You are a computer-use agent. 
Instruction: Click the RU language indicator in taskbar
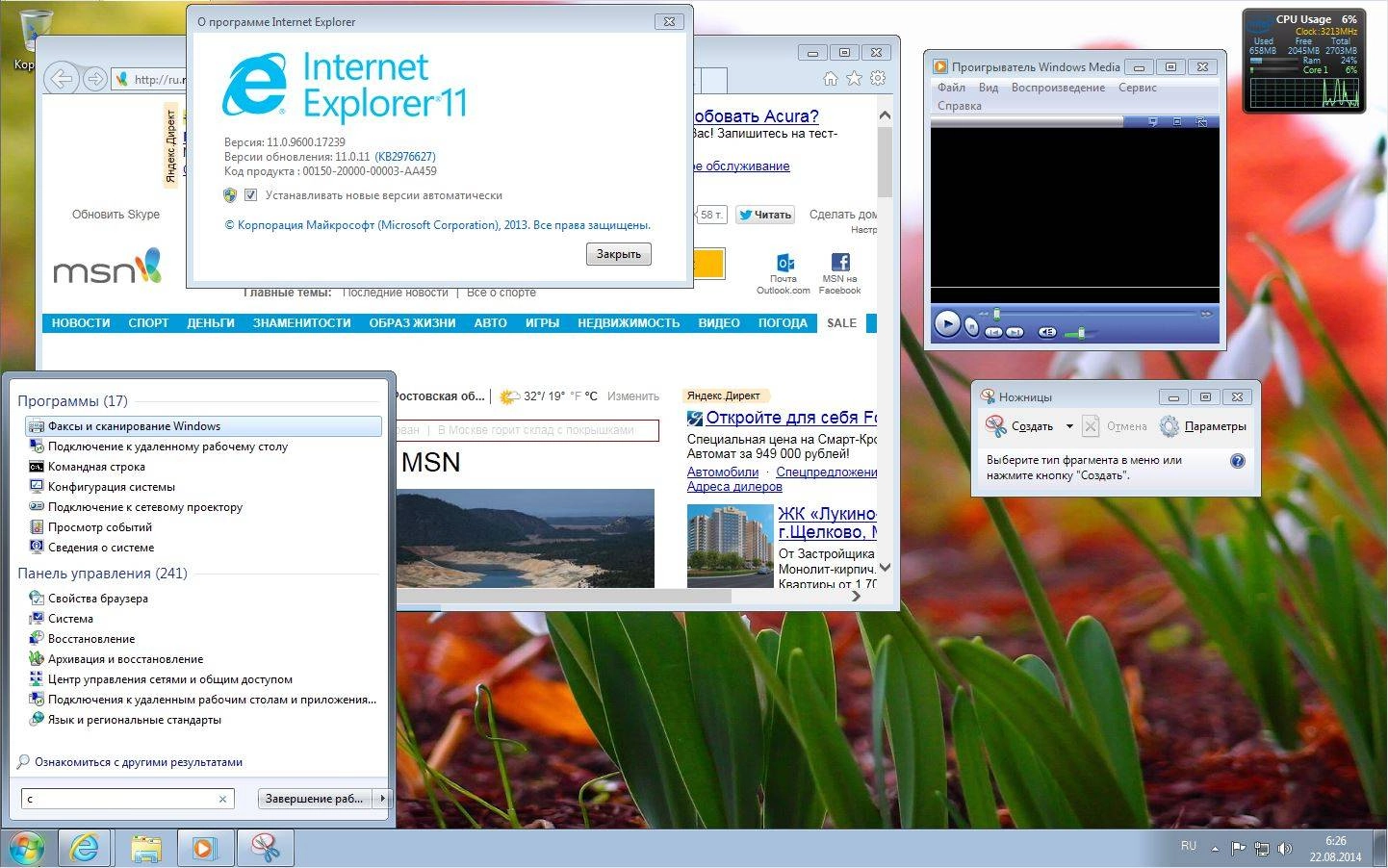pyautogui.click(x=1189, y=846)
